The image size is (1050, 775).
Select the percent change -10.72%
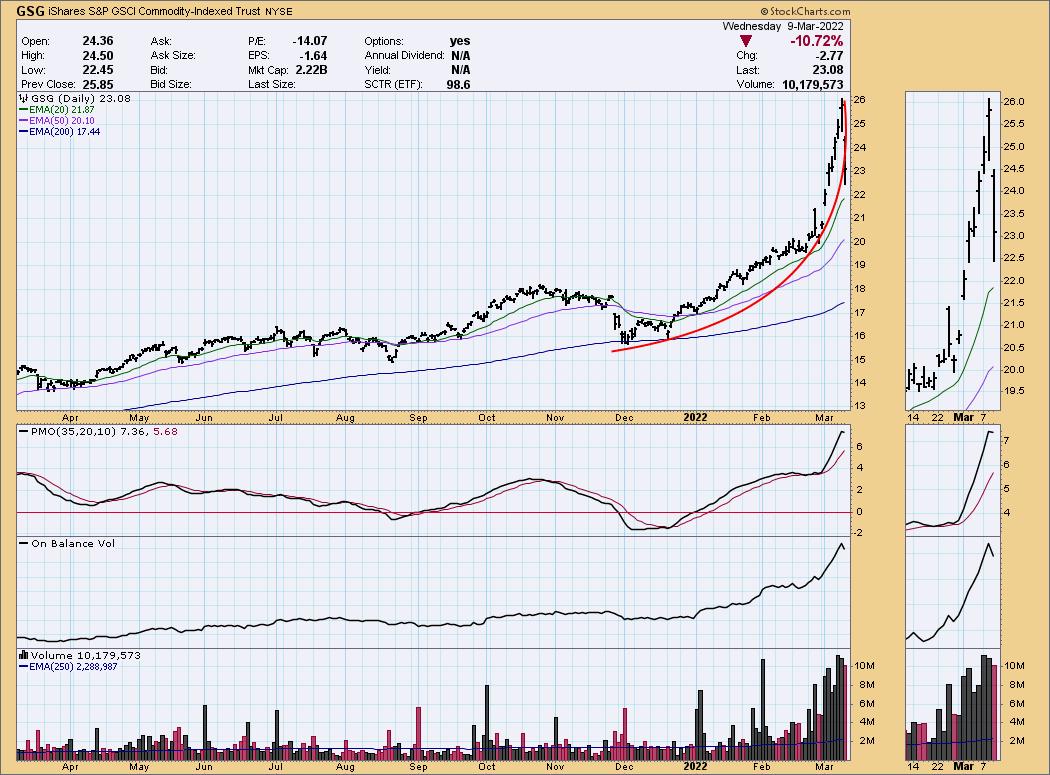pyautogui.click(x=816, y=41)
